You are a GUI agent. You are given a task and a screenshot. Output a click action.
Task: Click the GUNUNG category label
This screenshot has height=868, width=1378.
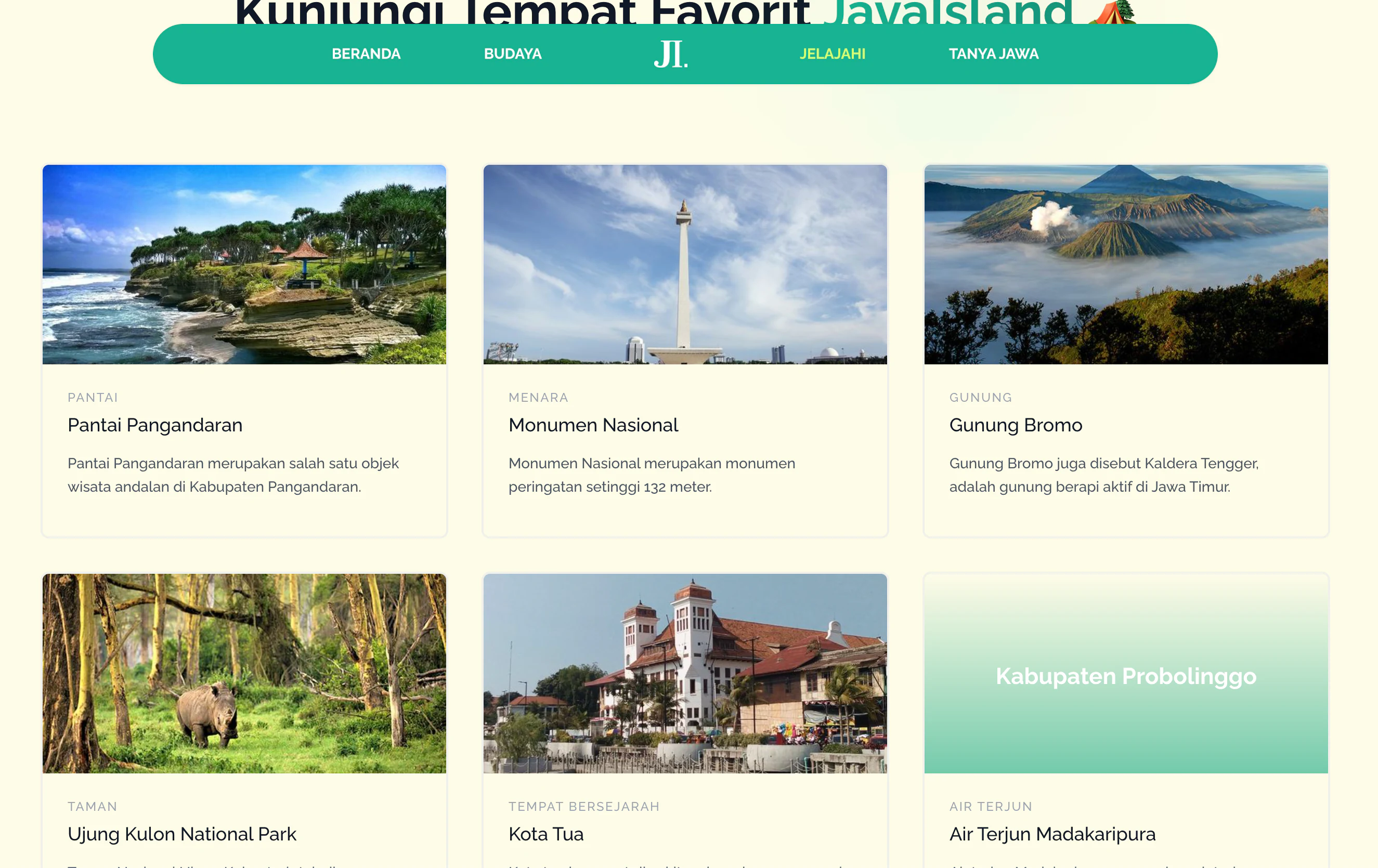coord(981,398)
